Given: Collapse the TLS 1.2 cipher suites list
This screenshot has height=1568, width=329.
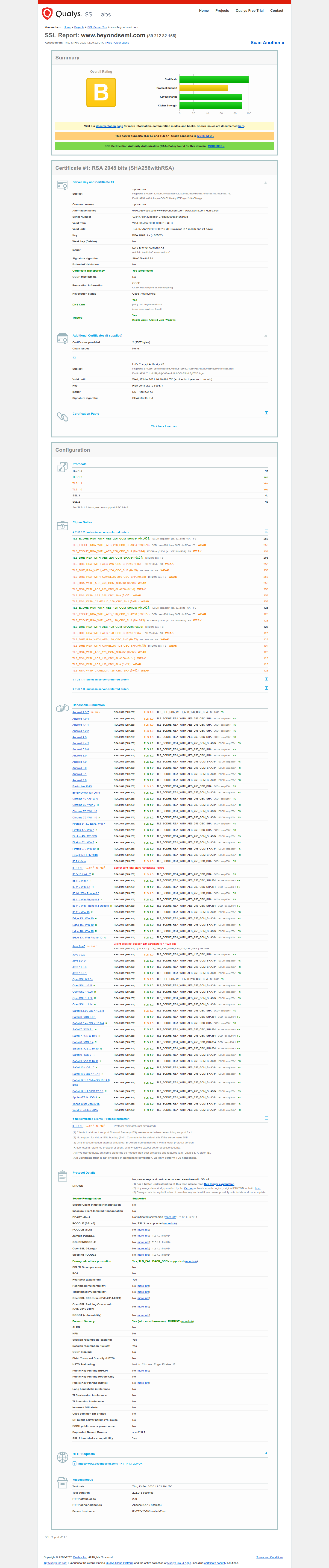Looking at the screenshot, I should [266, 531].
